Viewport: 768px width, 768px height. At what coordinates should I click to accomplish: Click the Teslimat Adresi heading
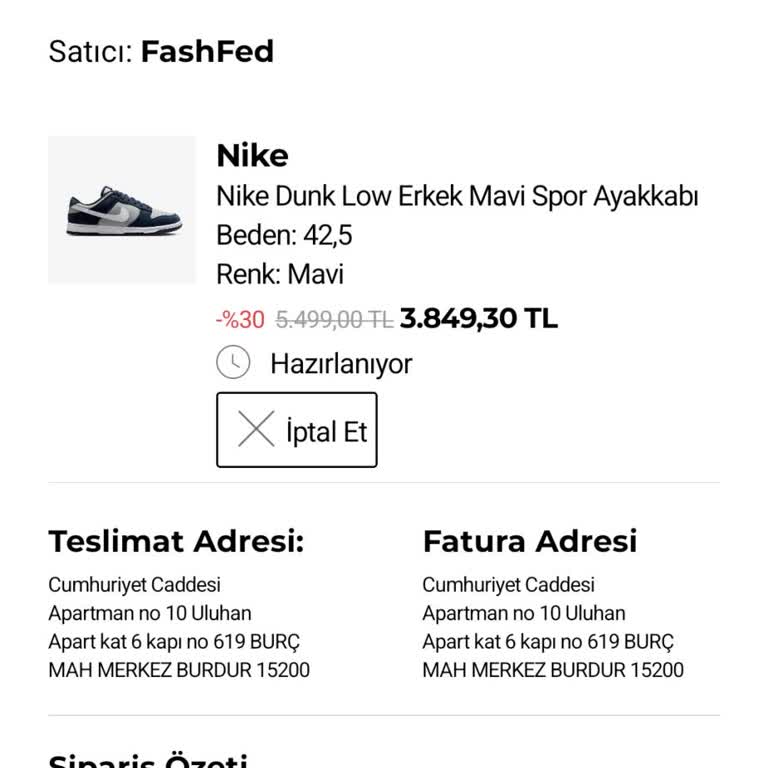(x=176, y=541)
